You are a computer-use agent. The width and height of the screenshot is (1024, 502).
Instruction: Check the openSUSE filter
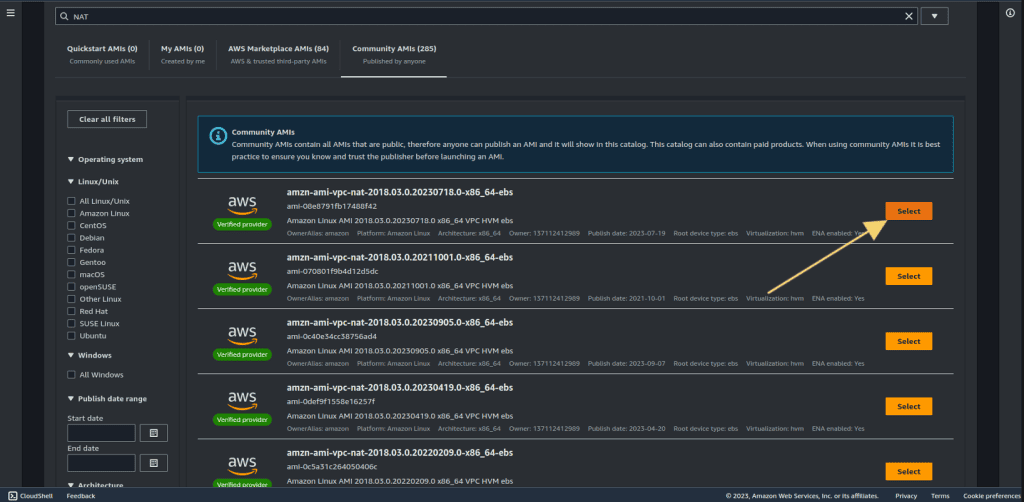pos(71,287)
